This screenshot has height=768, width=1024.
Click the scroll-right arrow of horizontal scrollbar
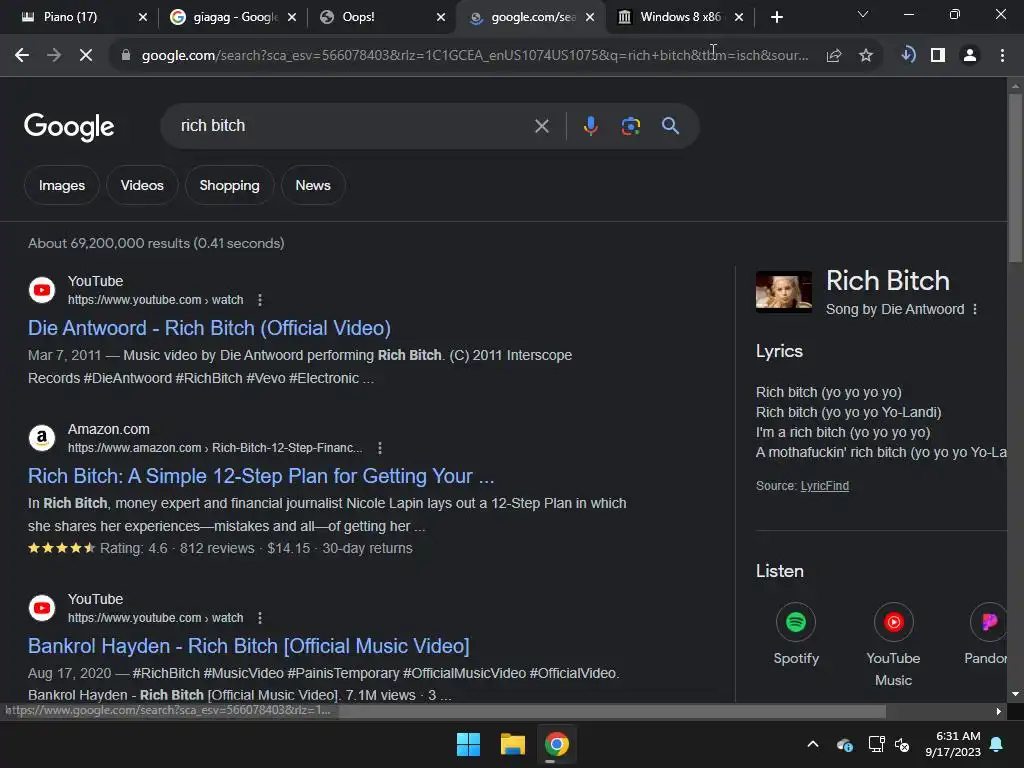[x=999, y=711]
